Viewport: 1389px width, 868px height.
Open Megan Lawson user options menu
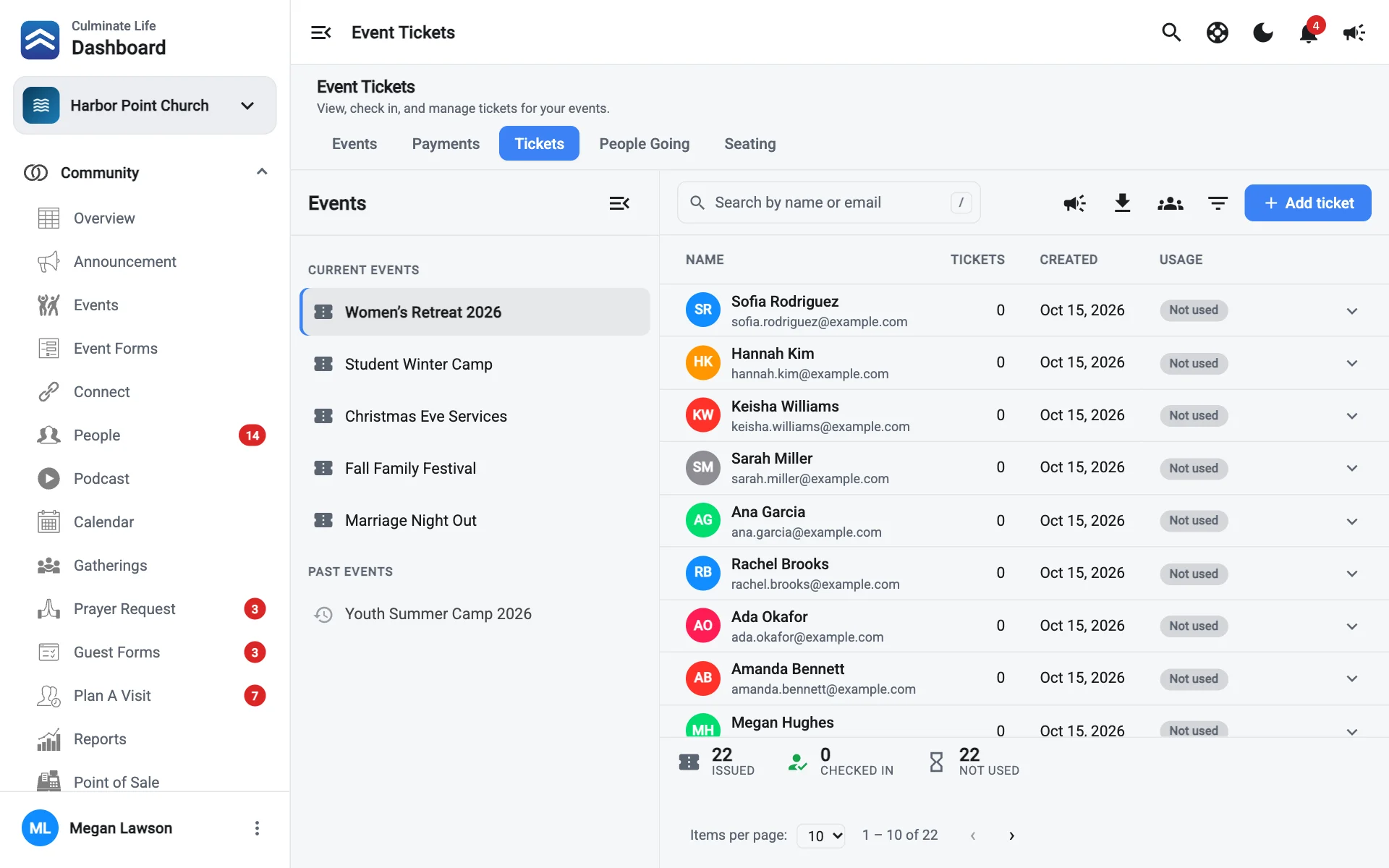coord(257,828)
